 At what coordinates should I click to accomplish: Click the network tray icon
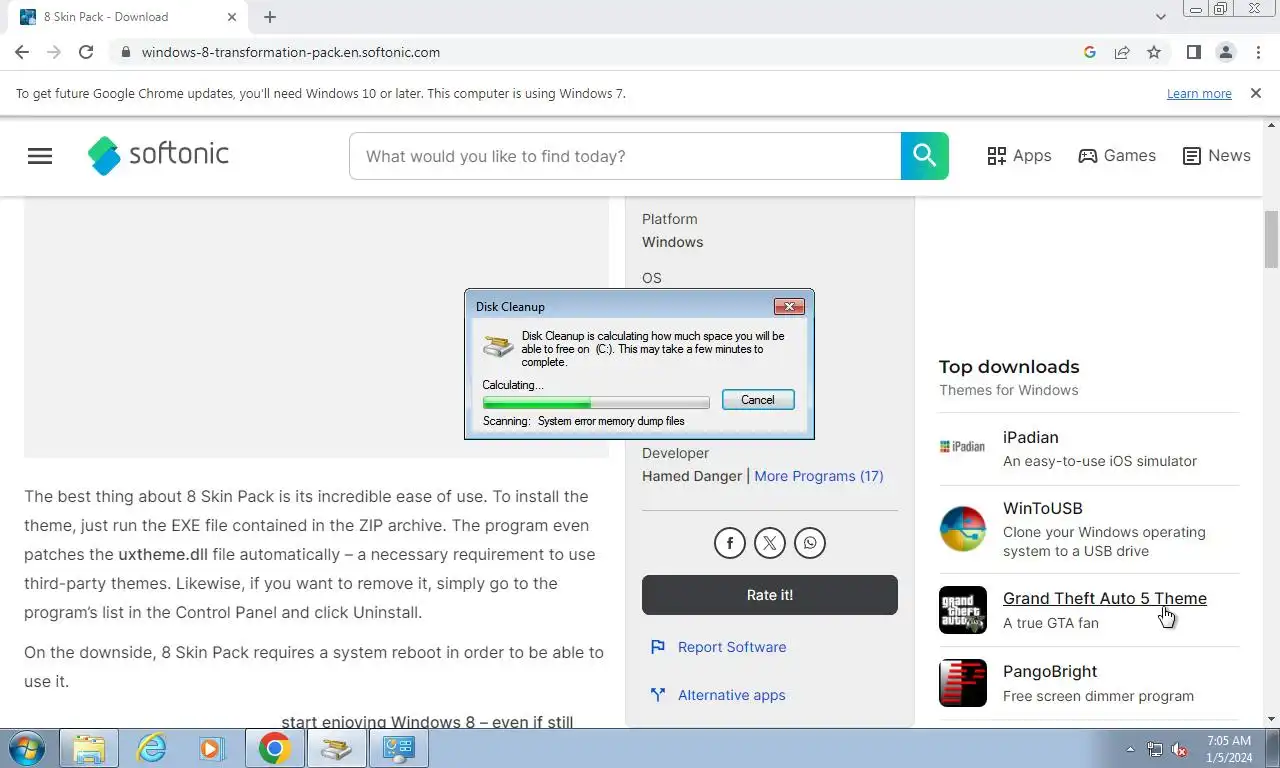(1155, 749)
